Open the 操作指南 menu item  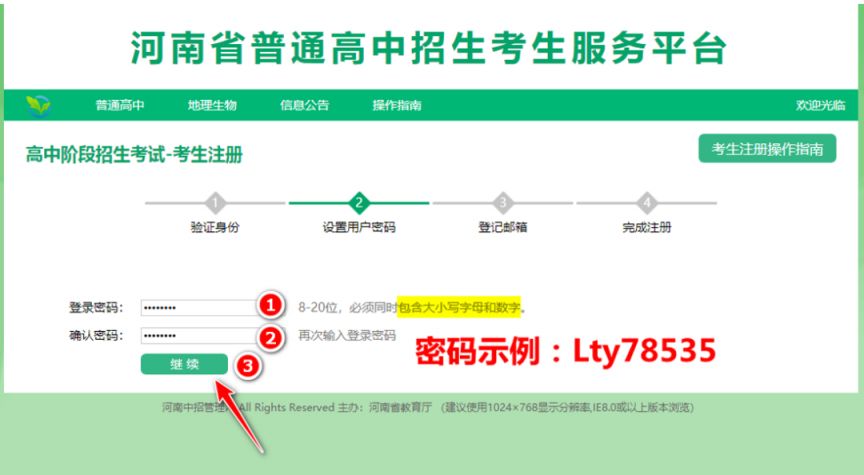click(x=397, y=105)
